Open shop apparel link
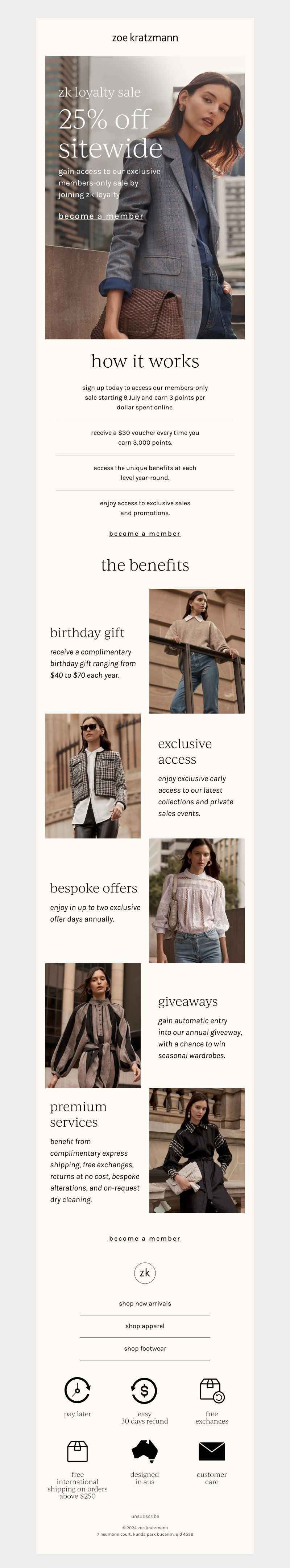Image resolution: width=290 pixels, height=1568 pixels. [x=145, y=1326]
